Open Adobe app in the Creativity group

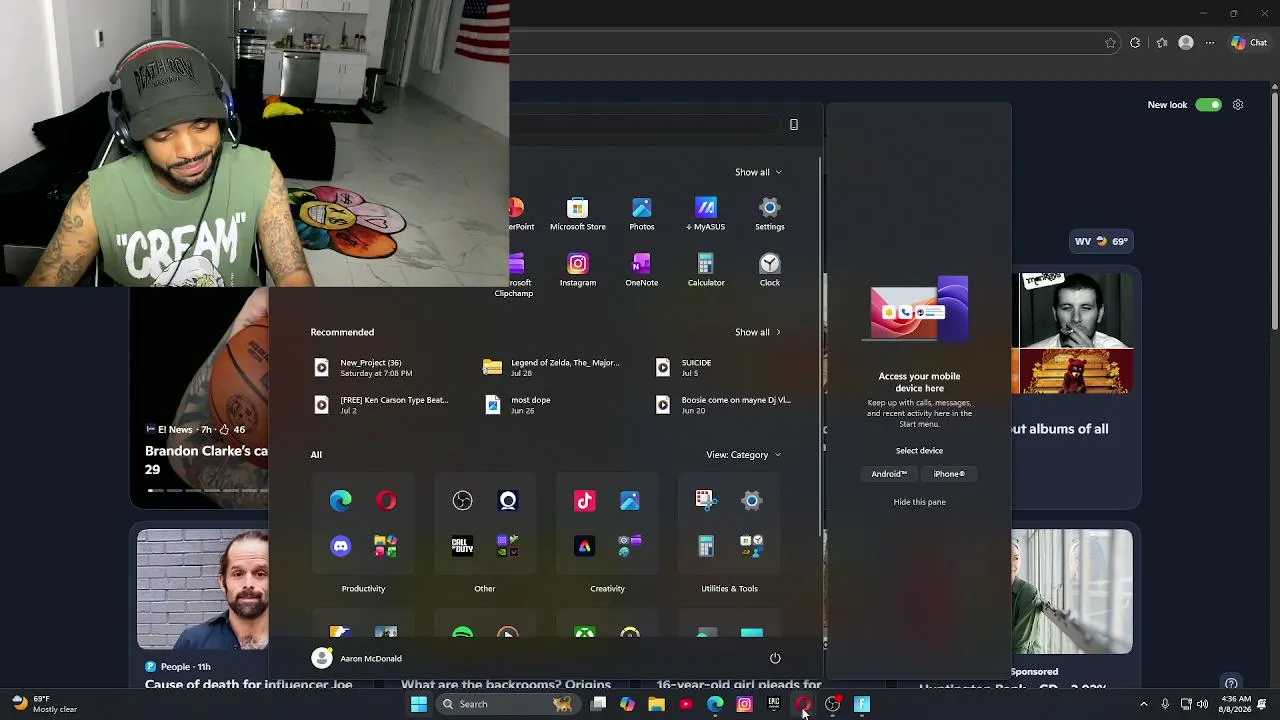584,545
